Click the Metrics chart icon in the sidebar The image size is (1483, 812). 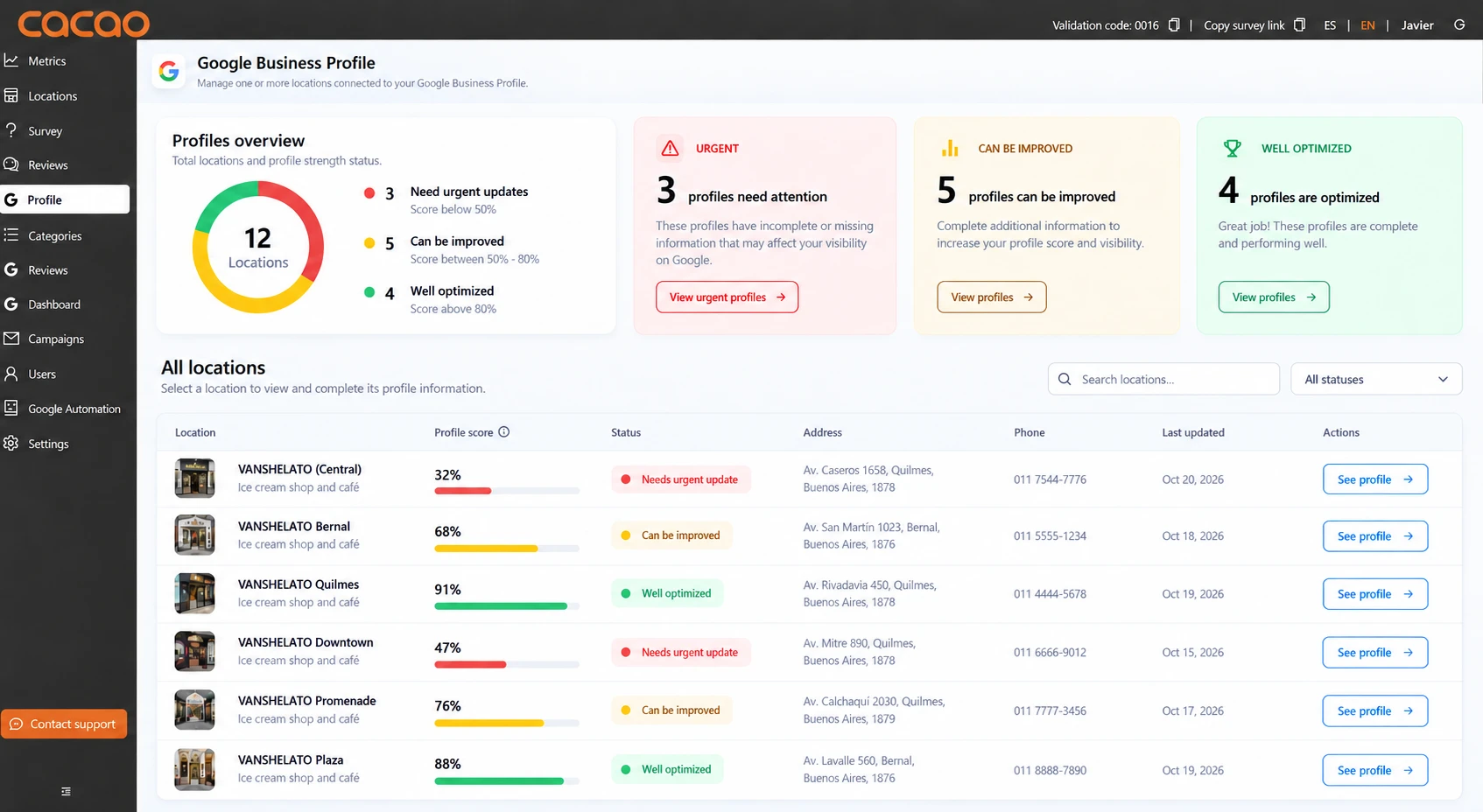[x=11, y=60]
